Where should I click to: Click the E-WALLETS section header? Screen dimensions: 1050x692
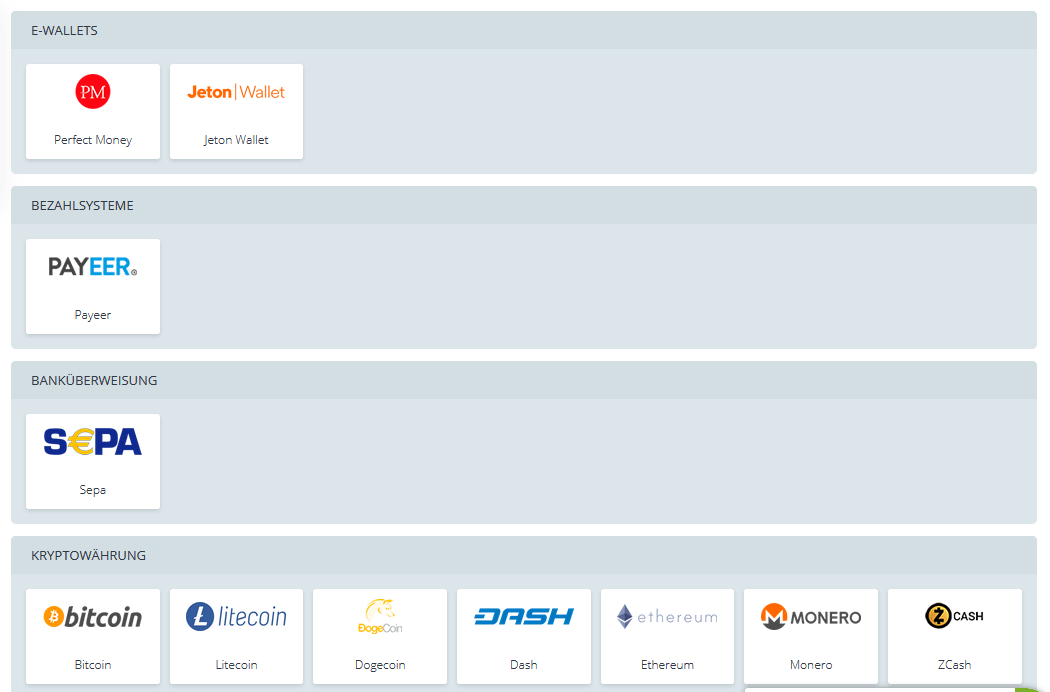524,30
